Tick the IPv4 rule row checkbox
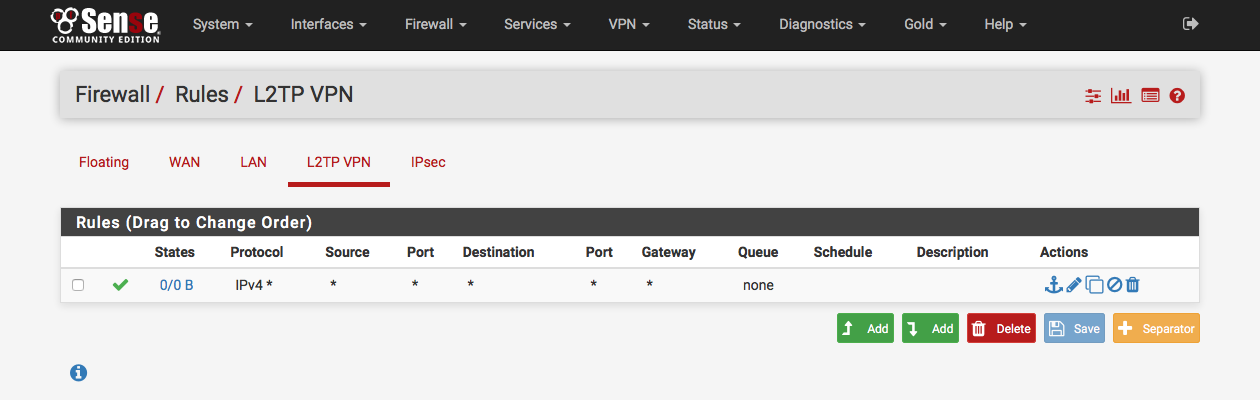Viewport: 1260px width, 400px height. pyautogui.click(x=78, y=285)
